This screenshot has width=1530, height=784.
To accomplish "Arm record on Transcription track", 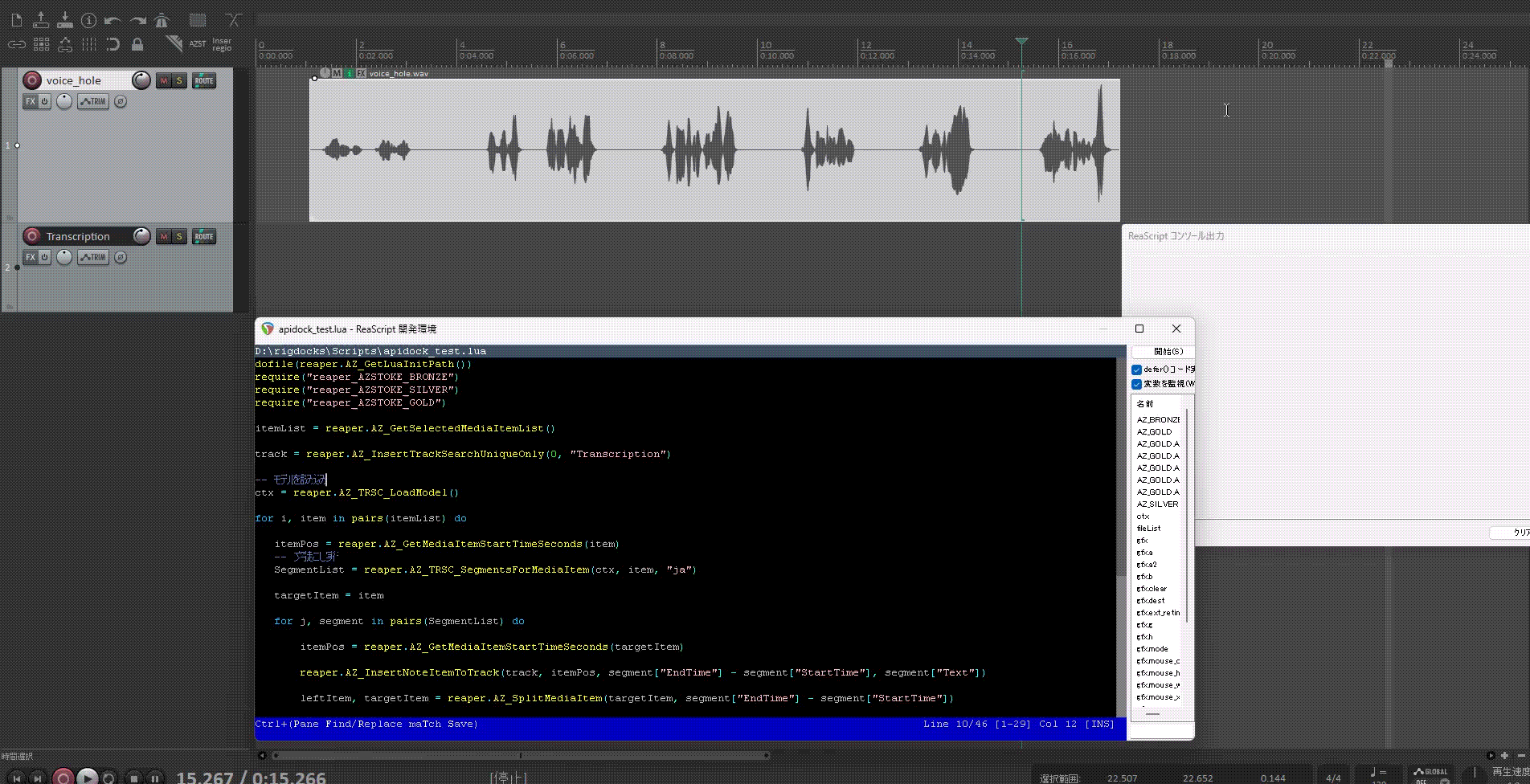I will tap(32, 236).
